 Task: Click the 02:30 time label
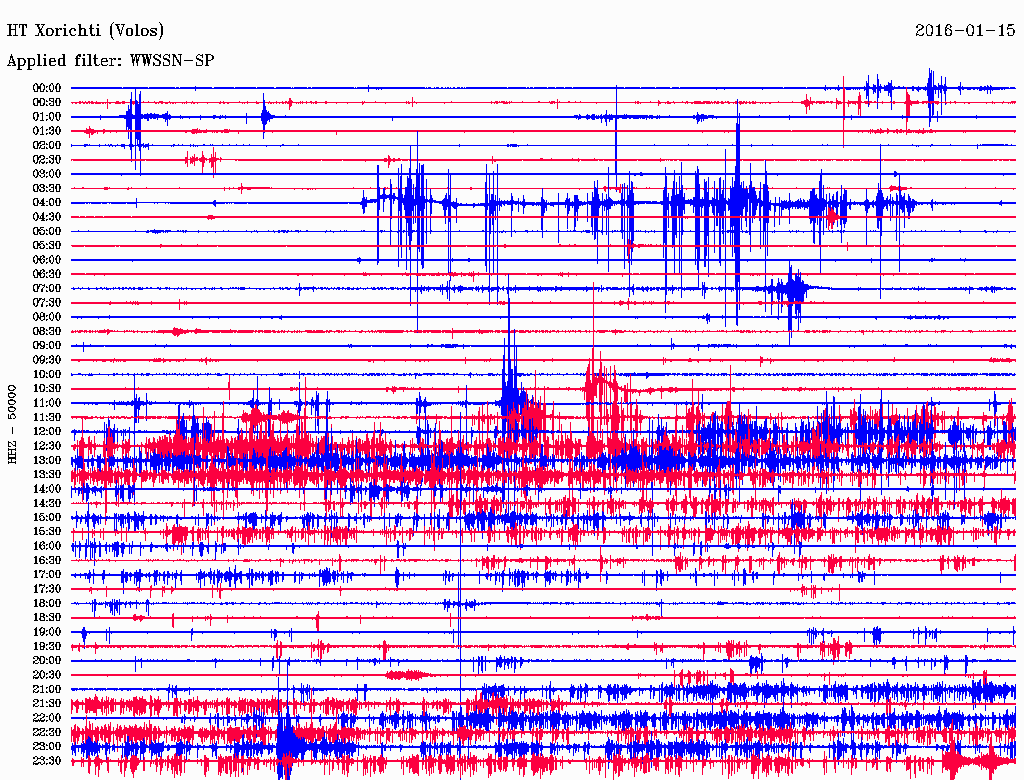(x=47, y=160)
